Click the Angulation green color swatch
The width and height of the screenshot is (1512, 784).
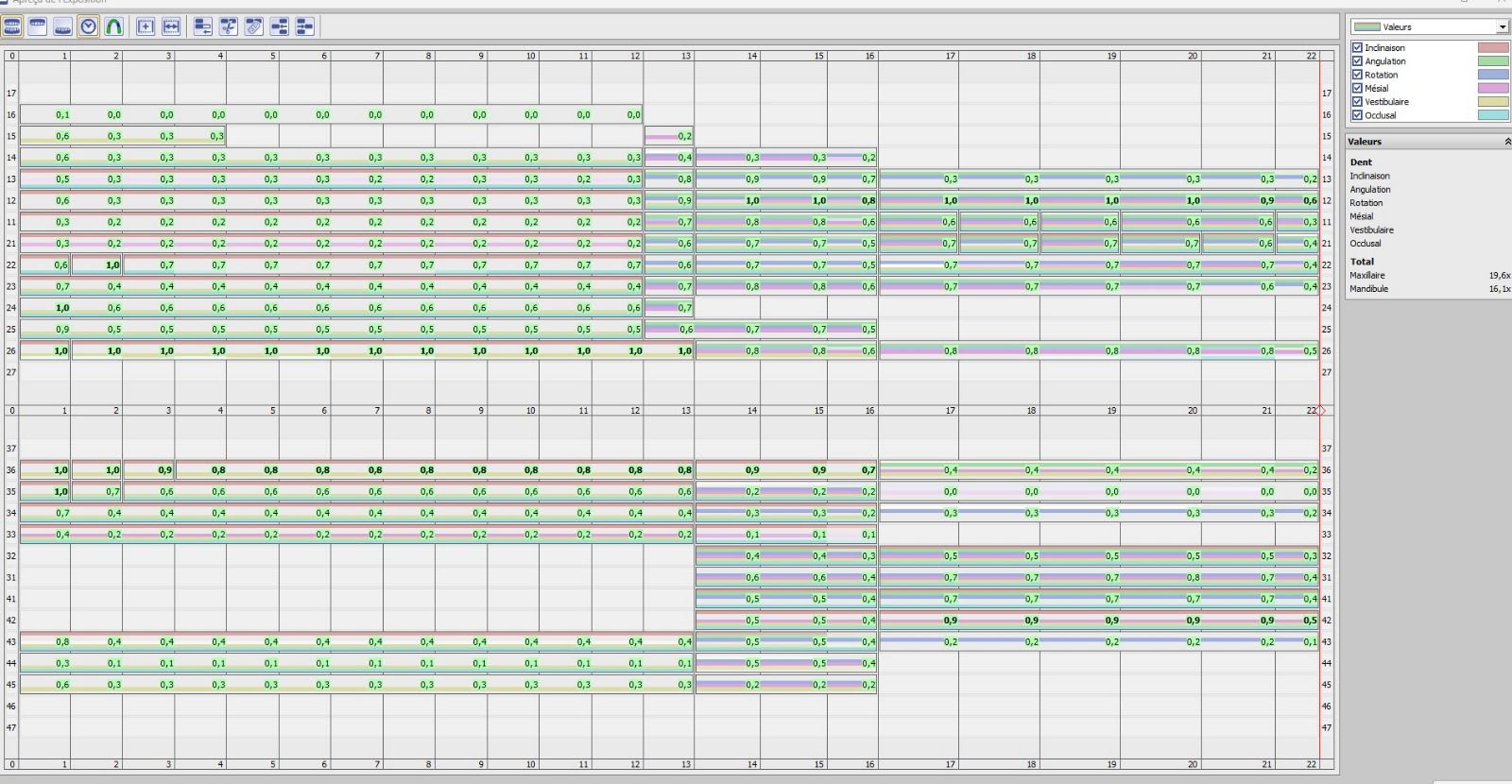tap(1492, 61)
